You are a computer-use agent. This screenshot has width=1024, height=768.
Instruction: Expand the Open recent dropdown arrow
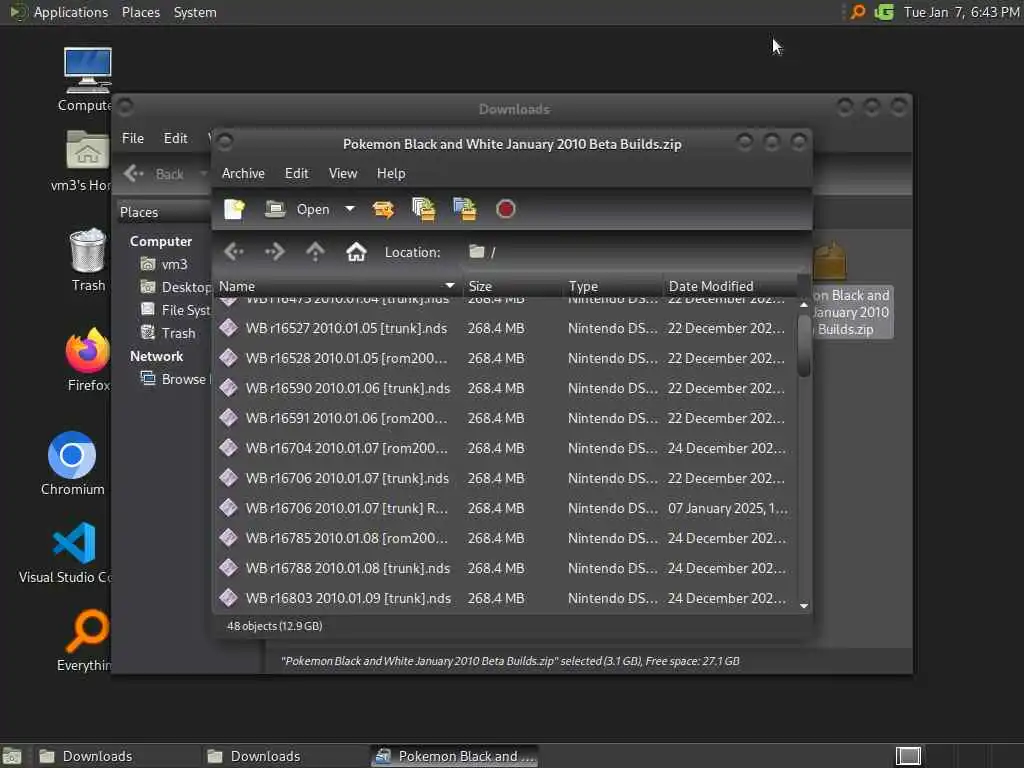pos(350,209)
